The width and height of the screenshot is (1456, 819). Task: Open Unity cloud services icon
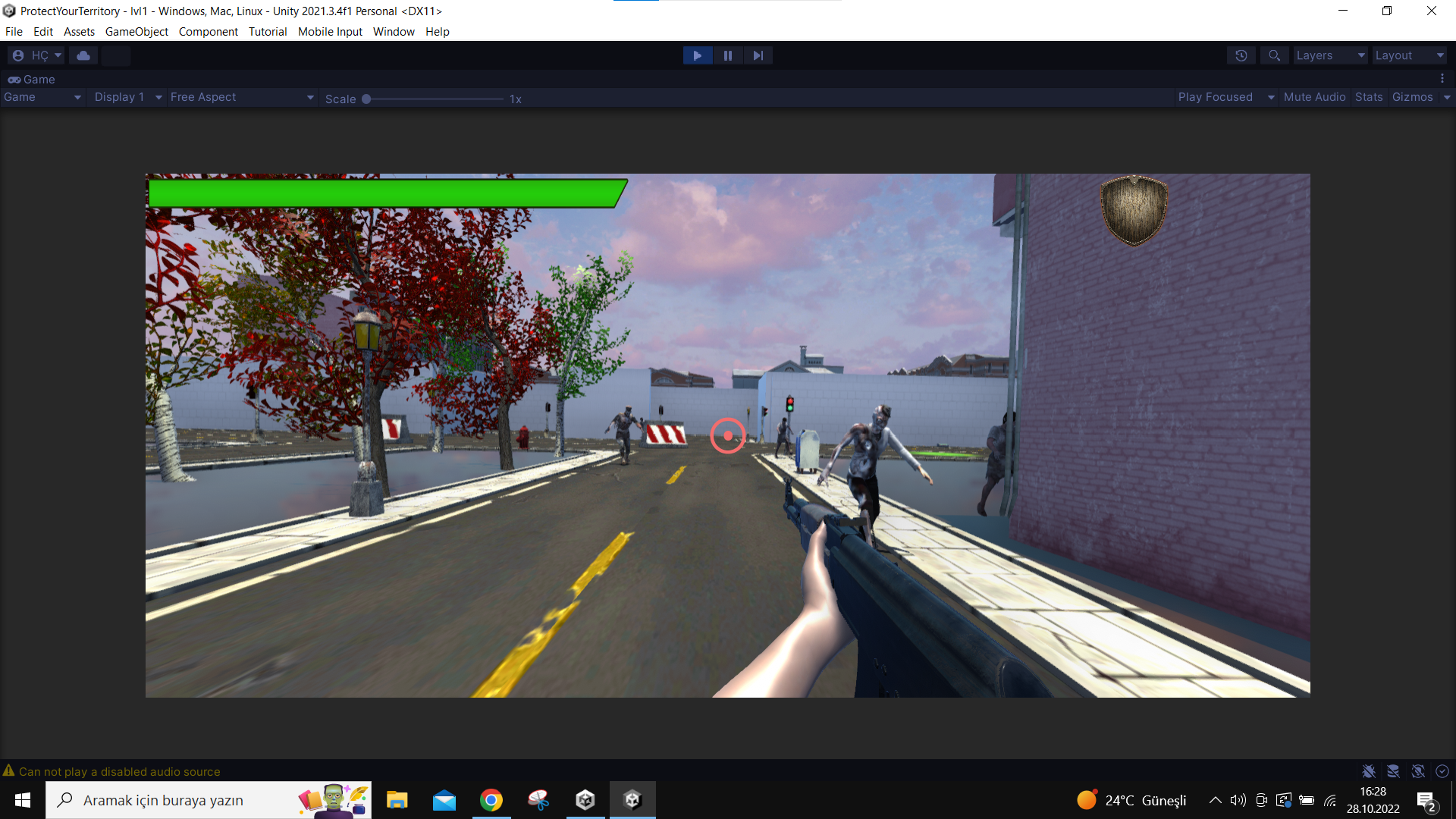click(x=83, y=55)
